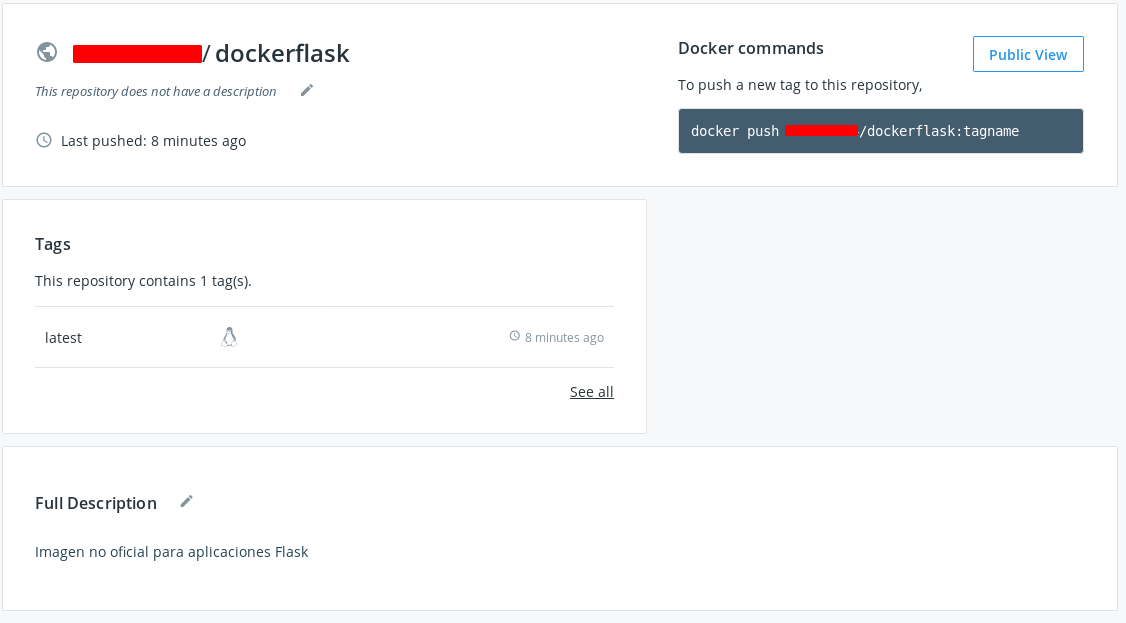Click the missing description placeholder text
The image size is (1126, 623).
[x=156, y=91]
